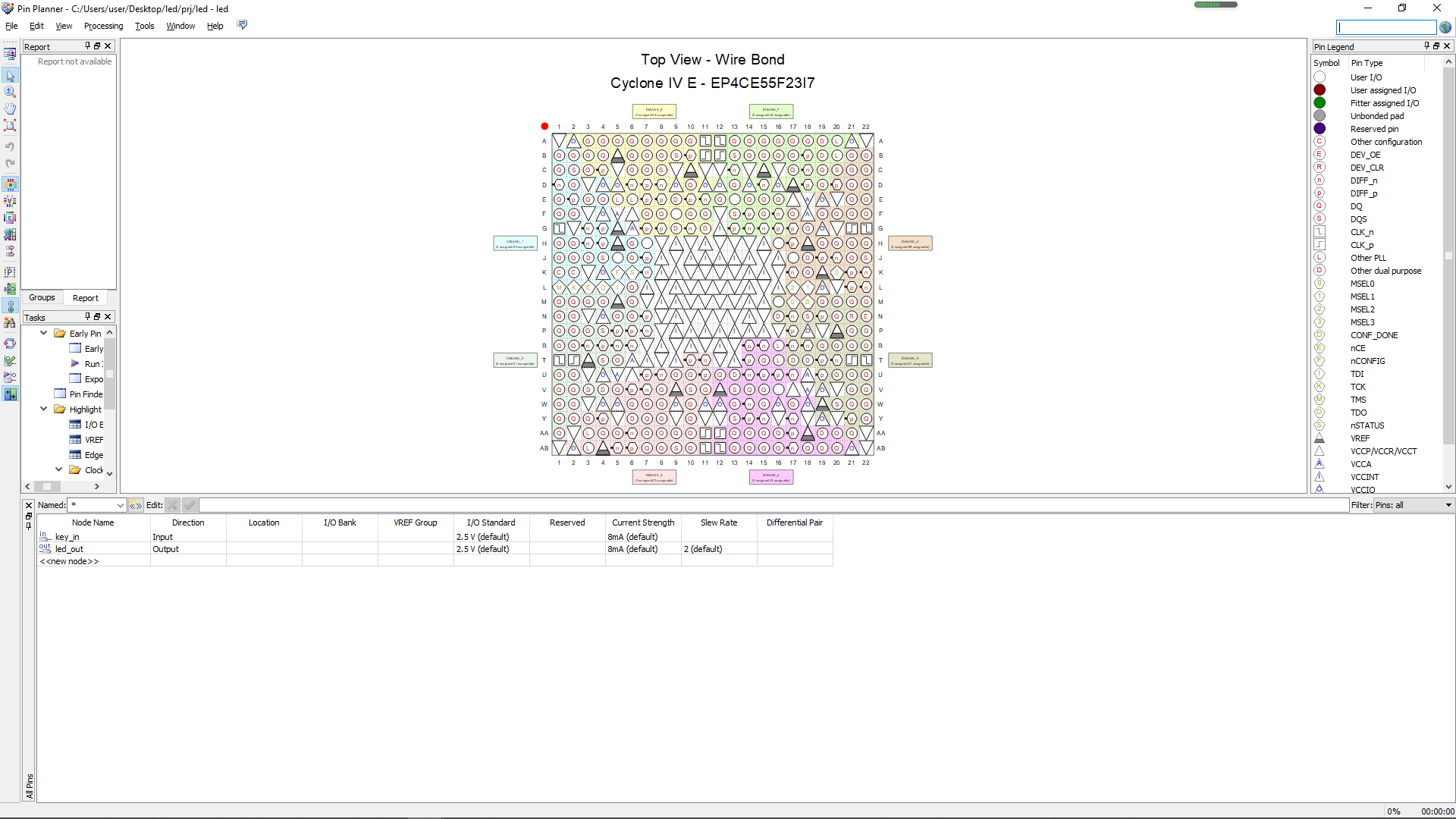This screenshot has height=819, width=1456.
Task: Collapse the Early Pin tree folder
Action: coord(44,333)
